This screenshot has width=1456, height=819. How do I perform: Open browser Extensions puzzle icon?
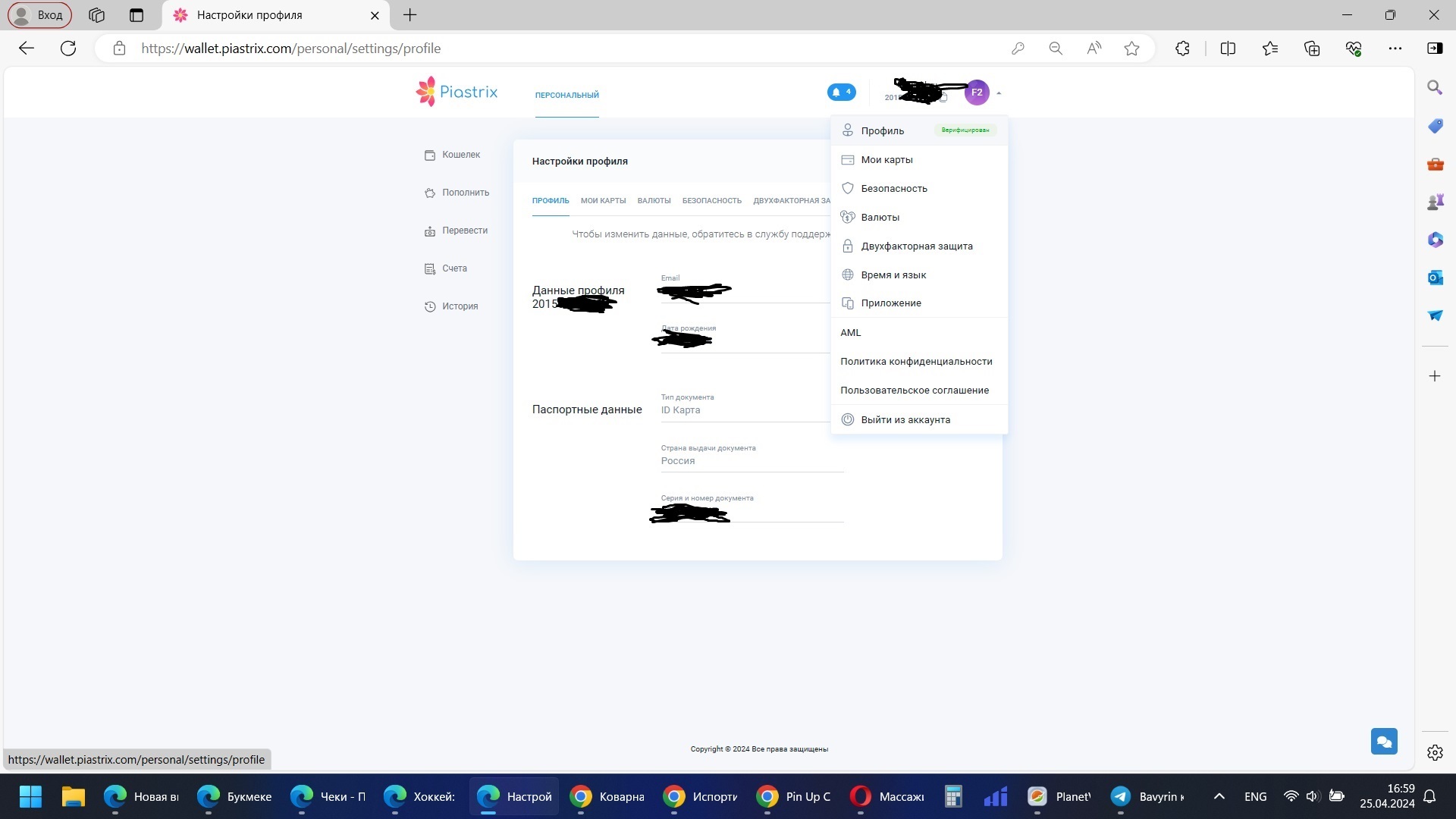pyautogui.click(x=1182, y=49)
